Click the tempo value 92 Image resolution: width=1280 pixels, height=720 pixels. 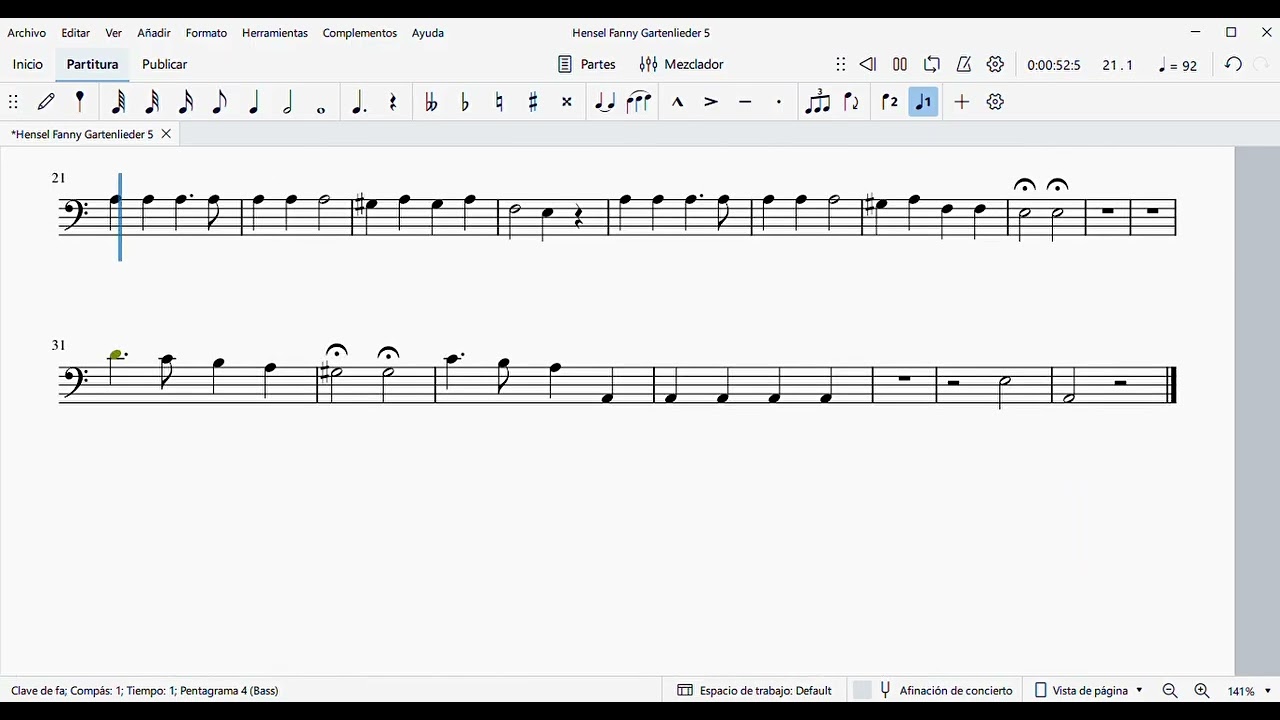point(1178,65)
